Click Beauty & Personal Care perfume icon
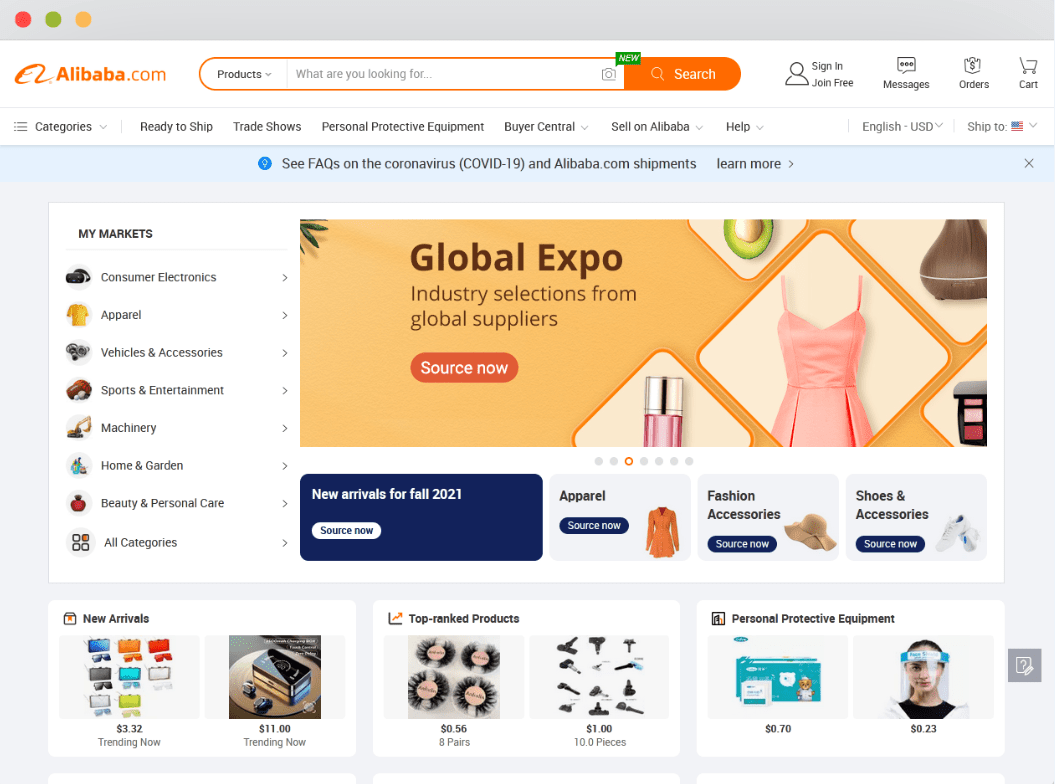This screenshot has width=1055, height=784. [79, 503]
